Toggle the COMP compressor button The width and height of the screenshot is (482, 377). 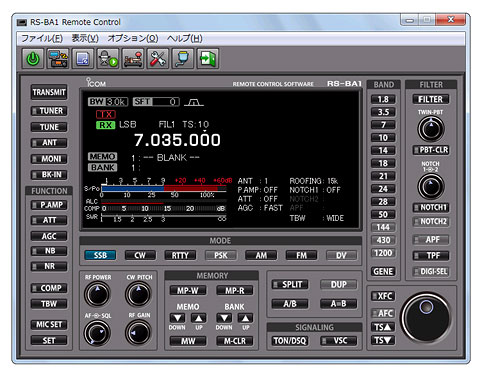(49, 288)
